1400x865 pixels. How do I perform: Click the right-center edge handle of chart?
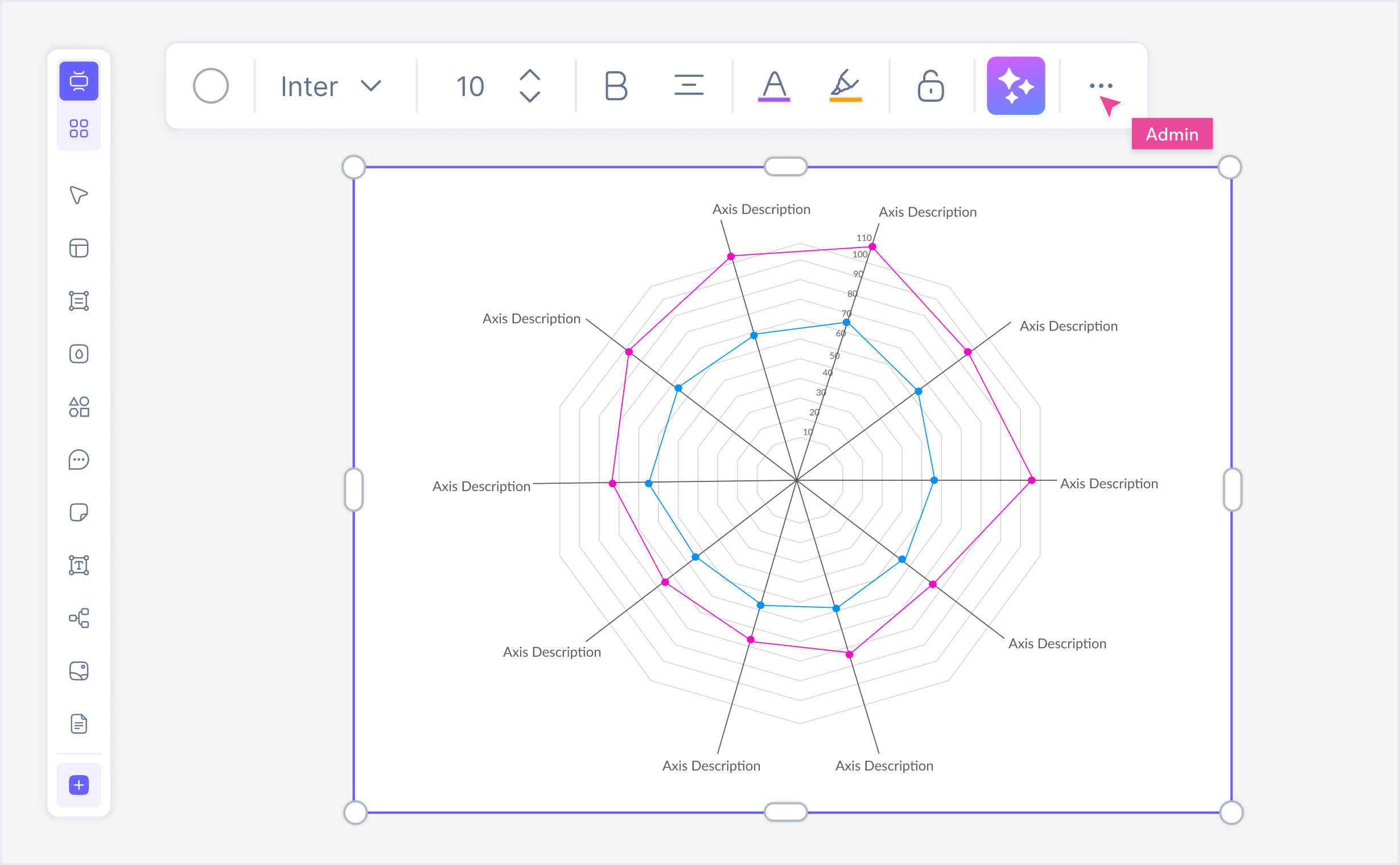click(x=1232, y=489)
